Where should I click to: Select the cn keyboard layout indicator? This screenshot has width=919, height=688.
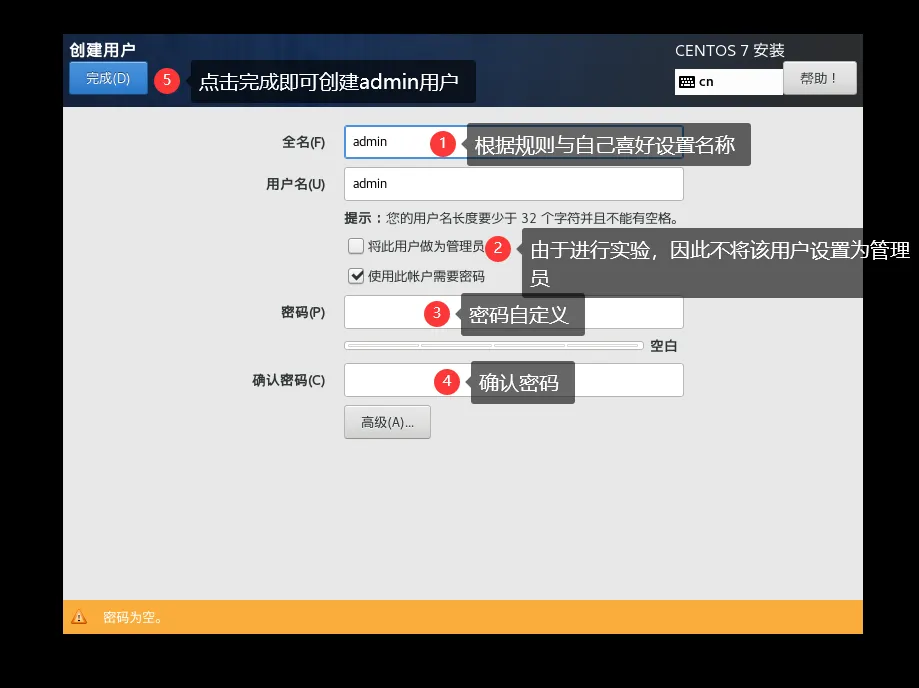[x=729, y=81]
